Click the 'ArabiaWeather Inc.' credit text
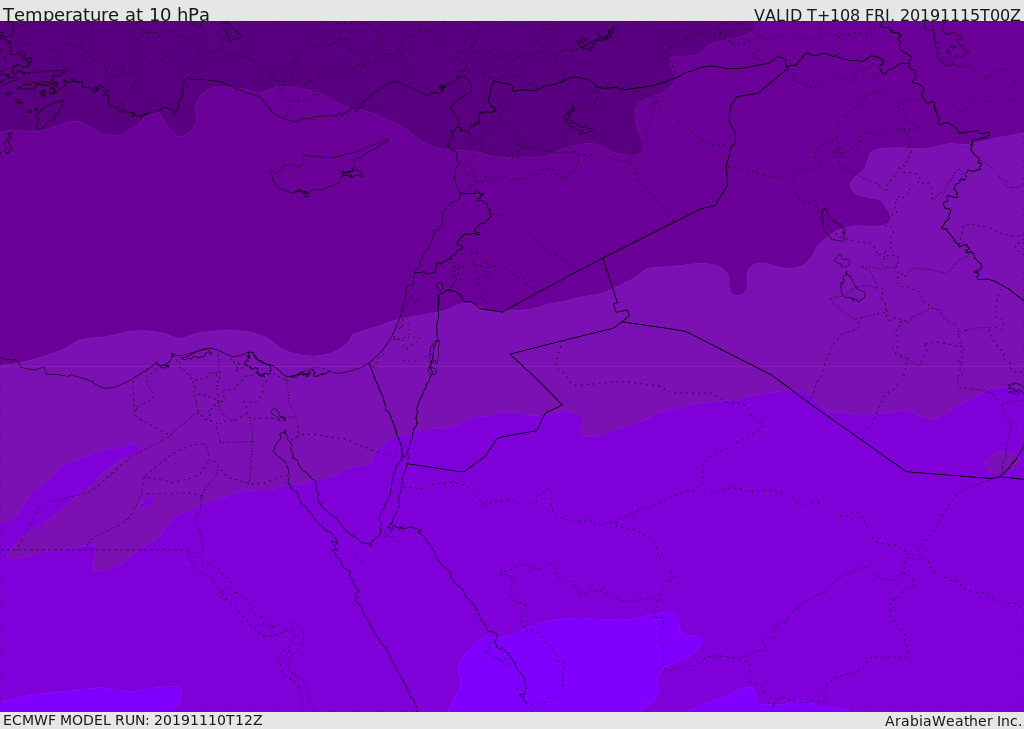This screenshot has width=1024, height=729. click(952, 721)
